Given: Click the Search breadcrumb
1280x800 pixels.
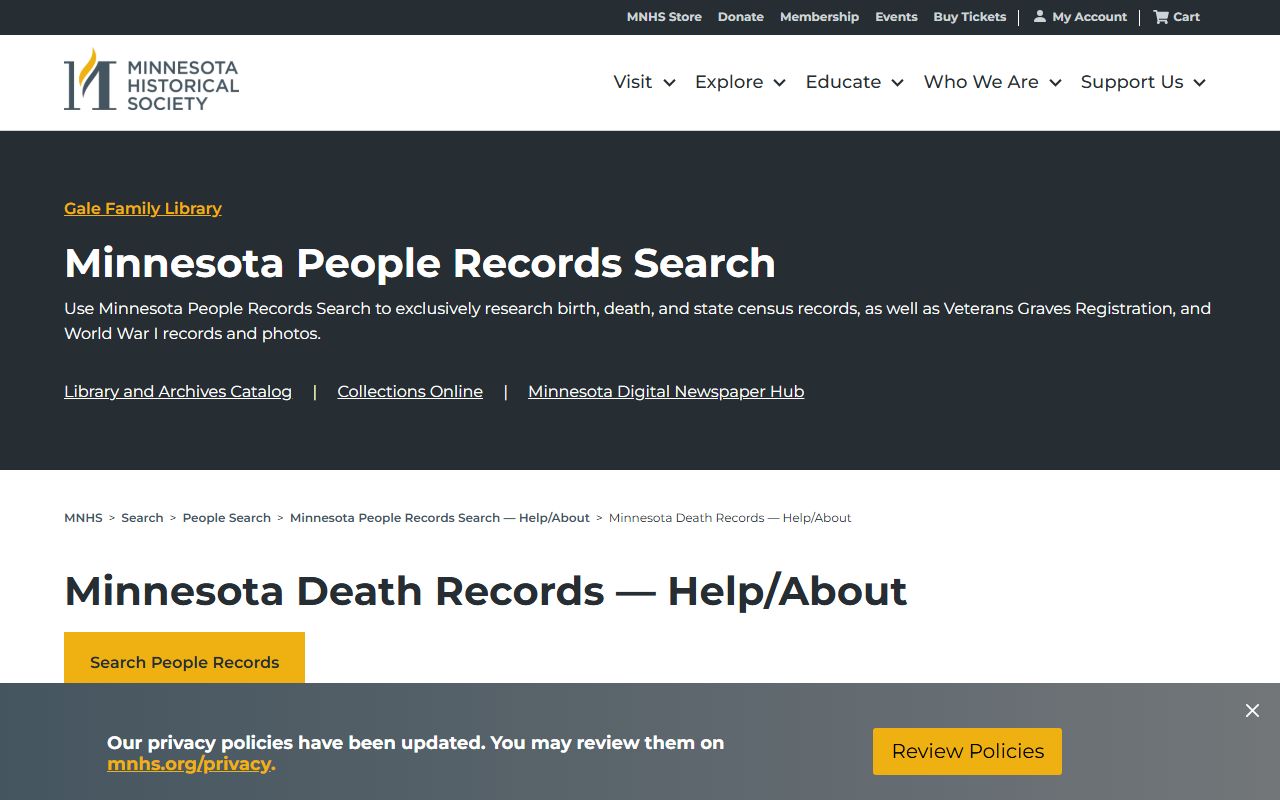Looking at the screenshot, I should click(x=142, y=518).
